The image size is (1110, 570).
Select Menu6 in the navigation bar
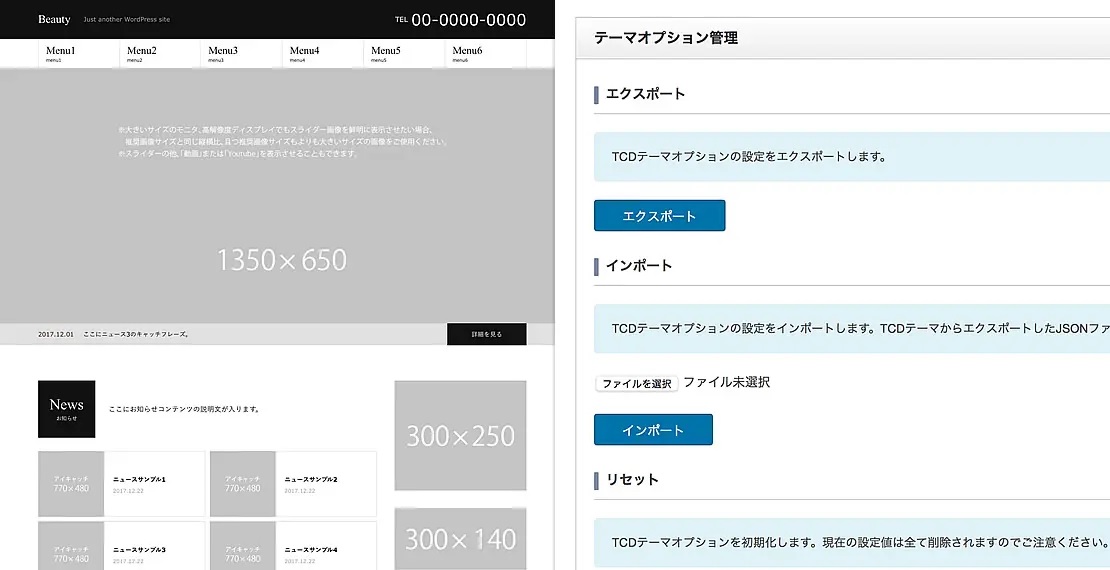click(467, 53)
